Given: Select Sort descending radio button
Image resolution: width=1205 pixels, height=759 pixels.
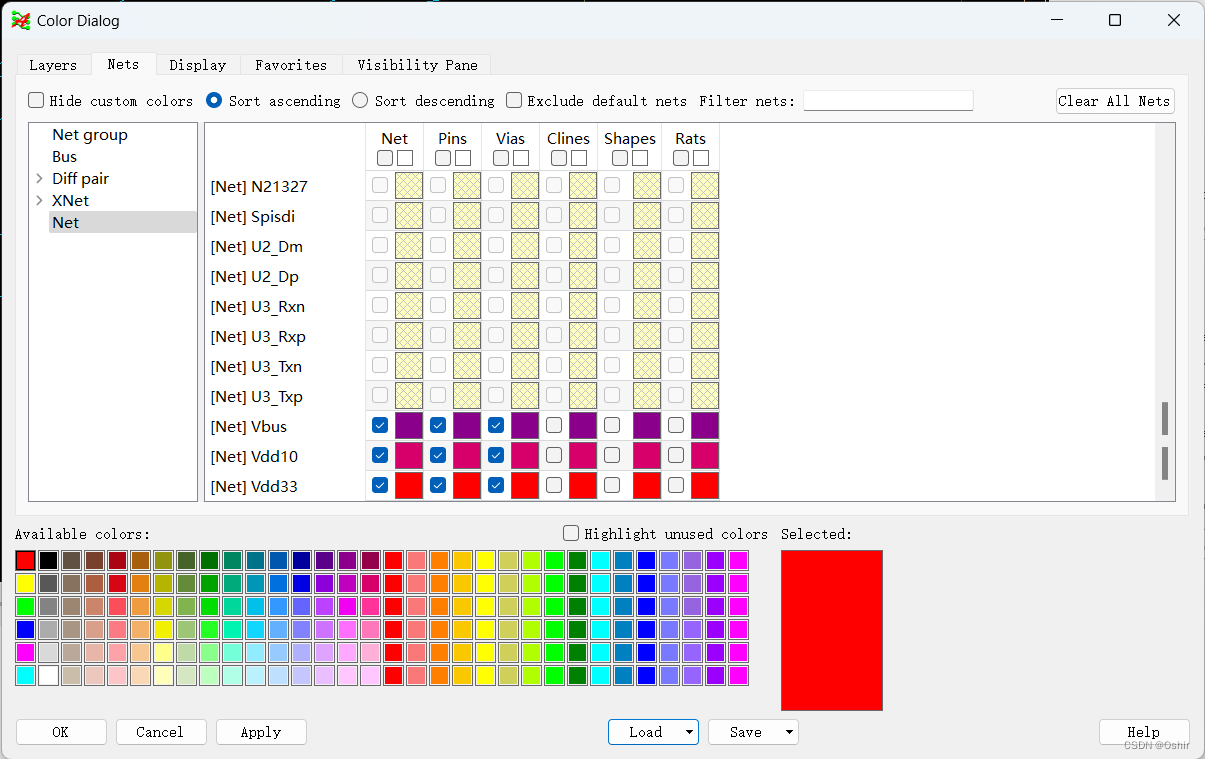Looking at the screenshot, I should [x=360, y=100].
